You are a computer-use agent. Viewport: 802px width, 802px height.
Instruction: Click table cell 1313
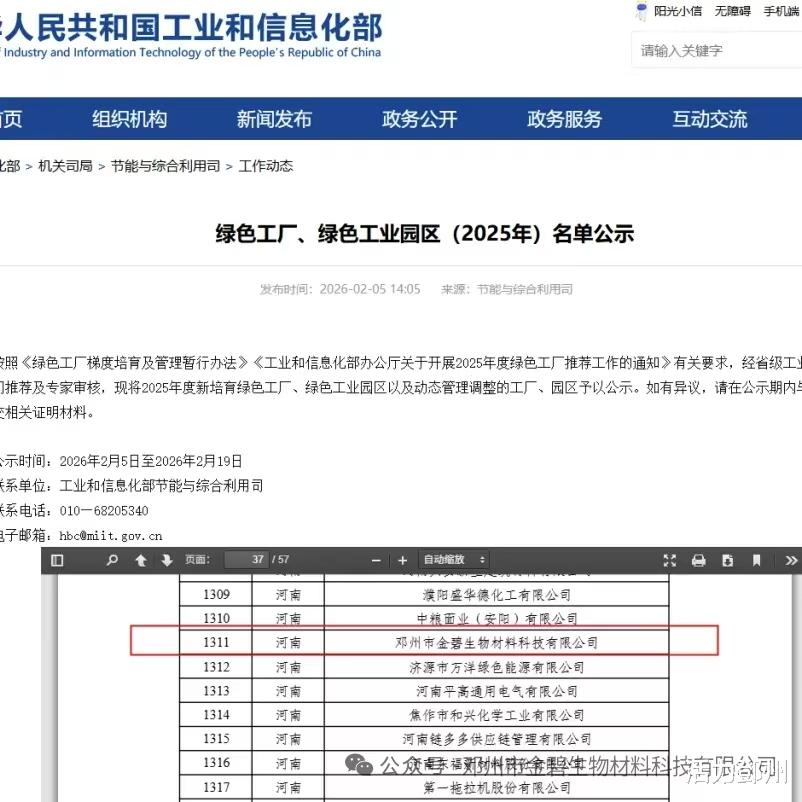[216, 691]
